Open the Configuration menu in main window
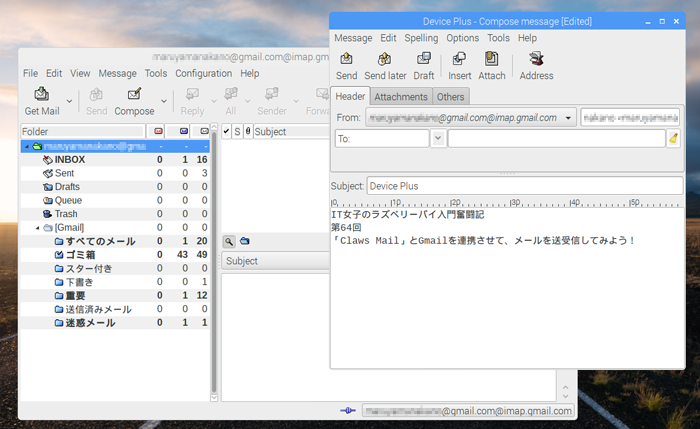Viewport: 700px width, 429px height. pos(204,73)
